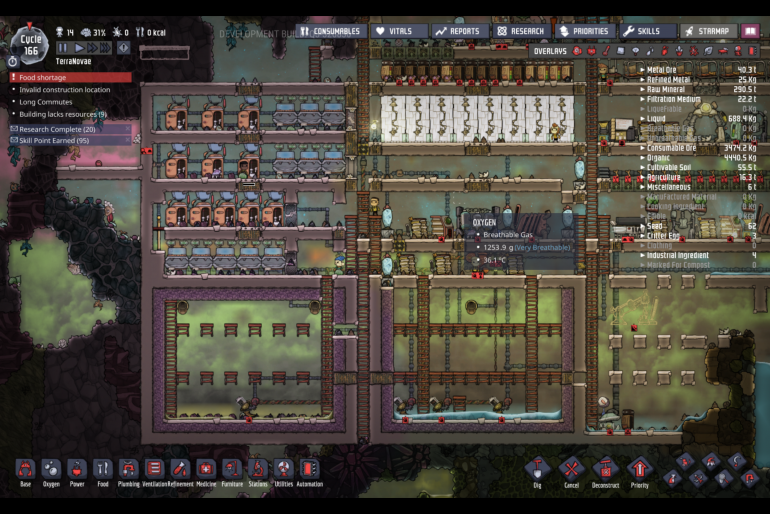Click the Cycle 166 clock dial
This screenshot has width=770, height=514.
[x=30, y=45]
